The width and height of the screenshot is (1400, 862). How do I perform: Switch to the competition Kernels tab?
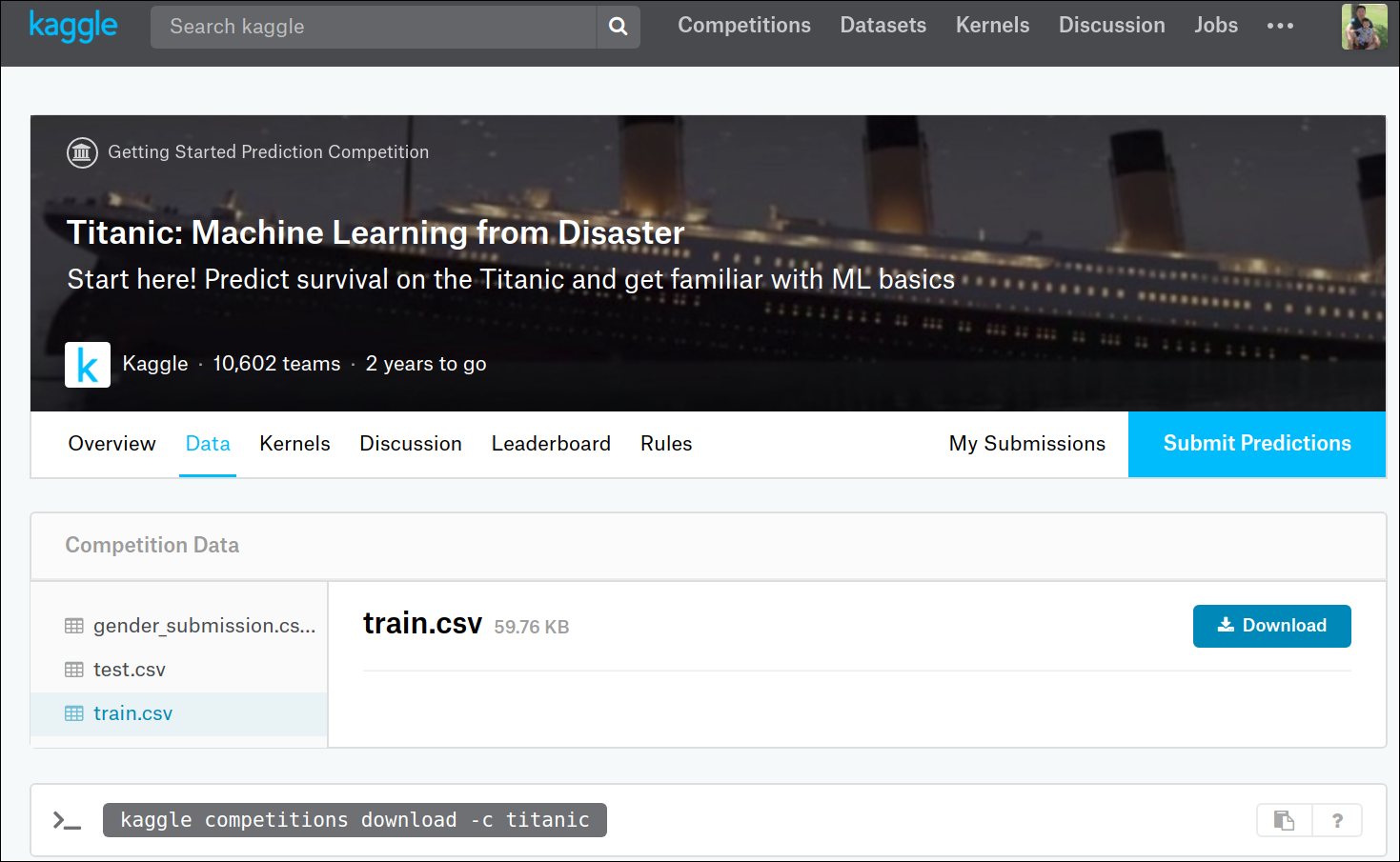click(294, 444)
